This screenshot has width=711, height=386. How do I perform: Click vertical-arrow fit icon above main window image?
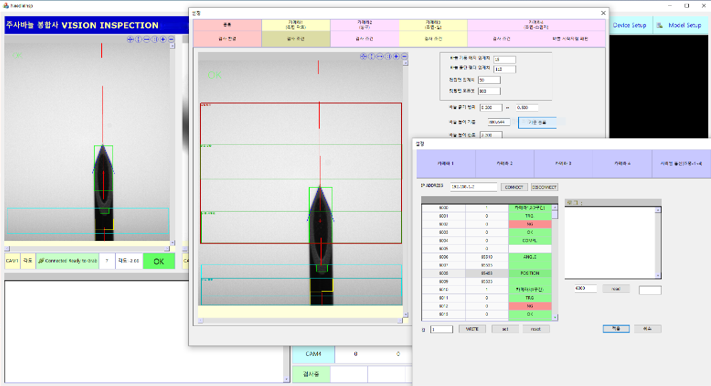(x=138, y=39)
